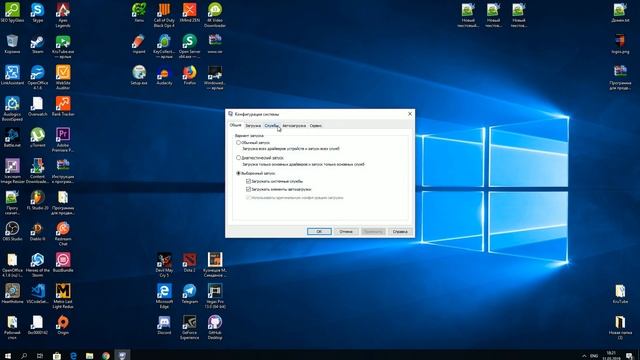Launch Steam from the desktop
The image size is (640, 360).
point(38,44)
